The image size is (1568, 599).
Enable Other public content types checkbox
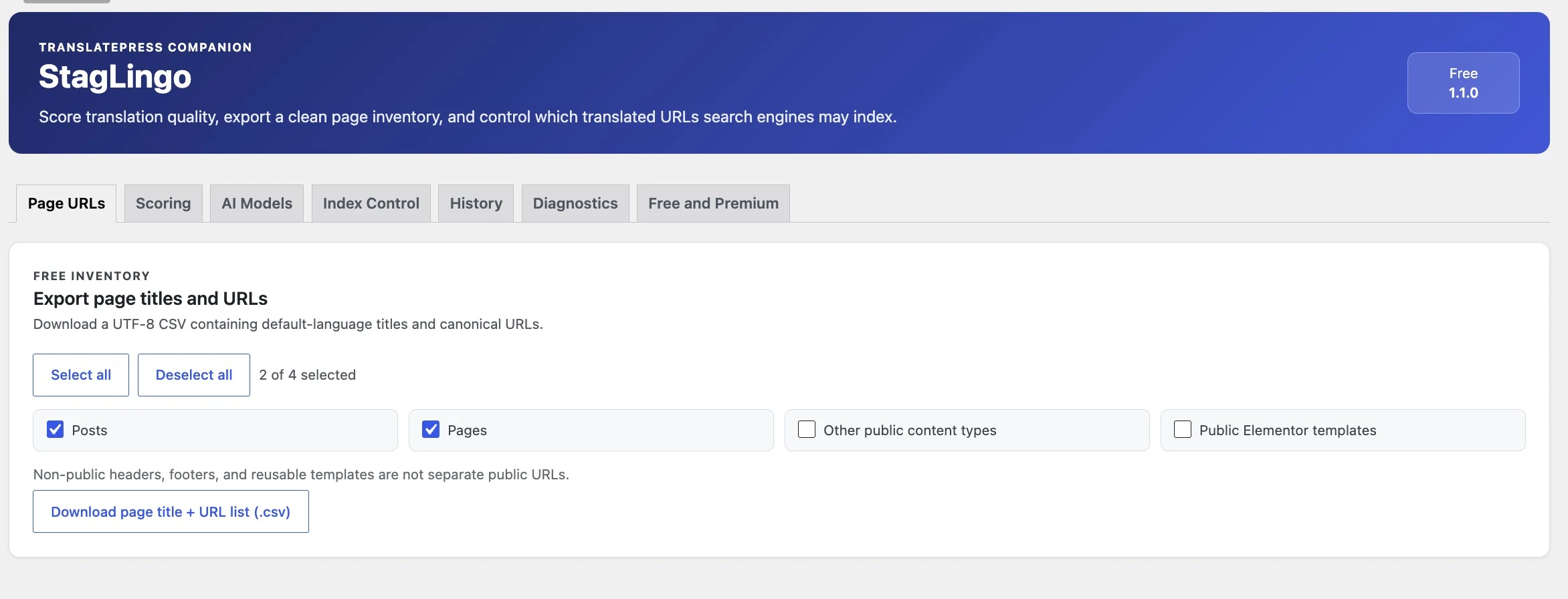[807, 429]
